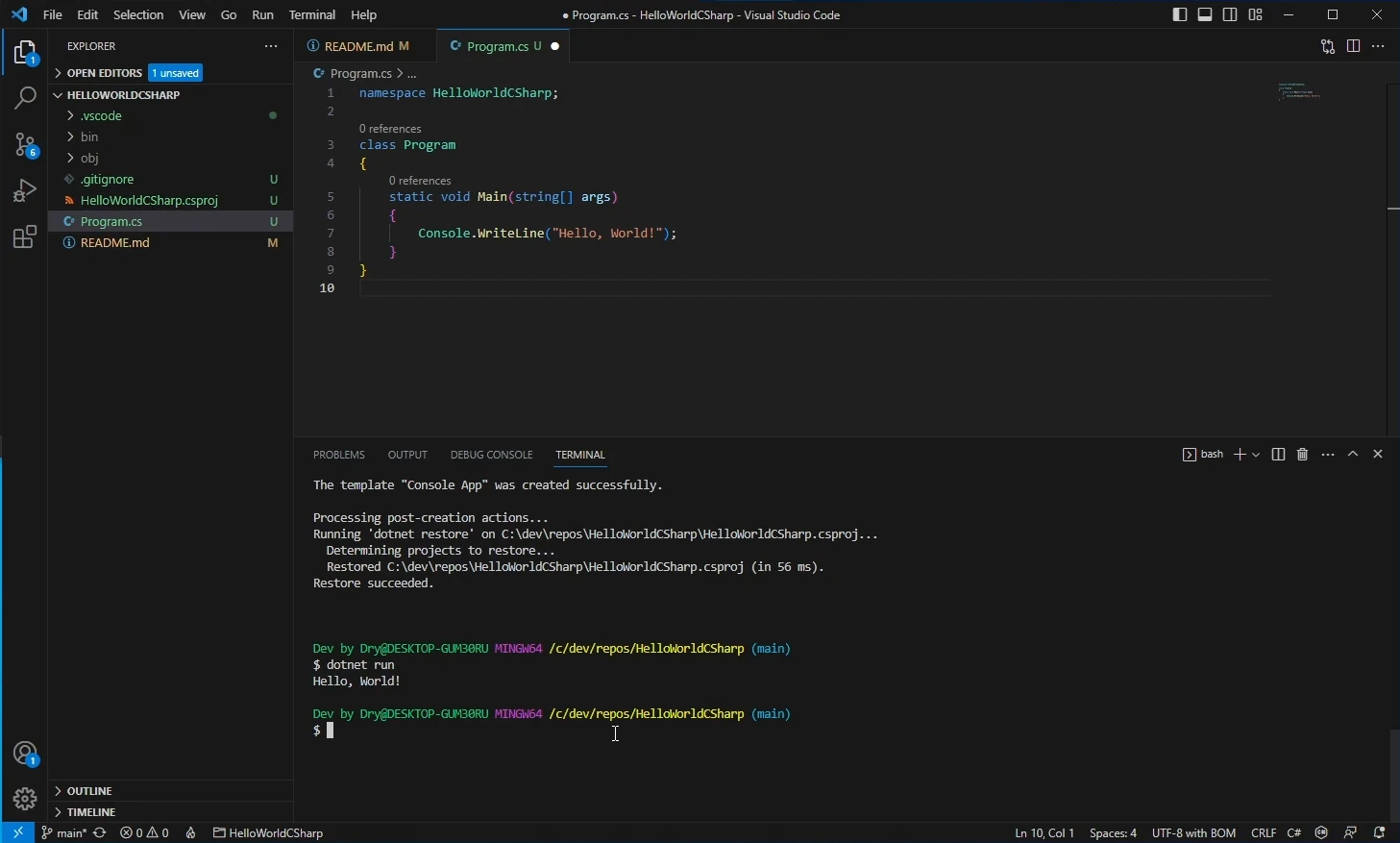Viewport: 1400px width, 843px height.
Task: Toggle the secondary side bar
Action: pos(1231,14)
